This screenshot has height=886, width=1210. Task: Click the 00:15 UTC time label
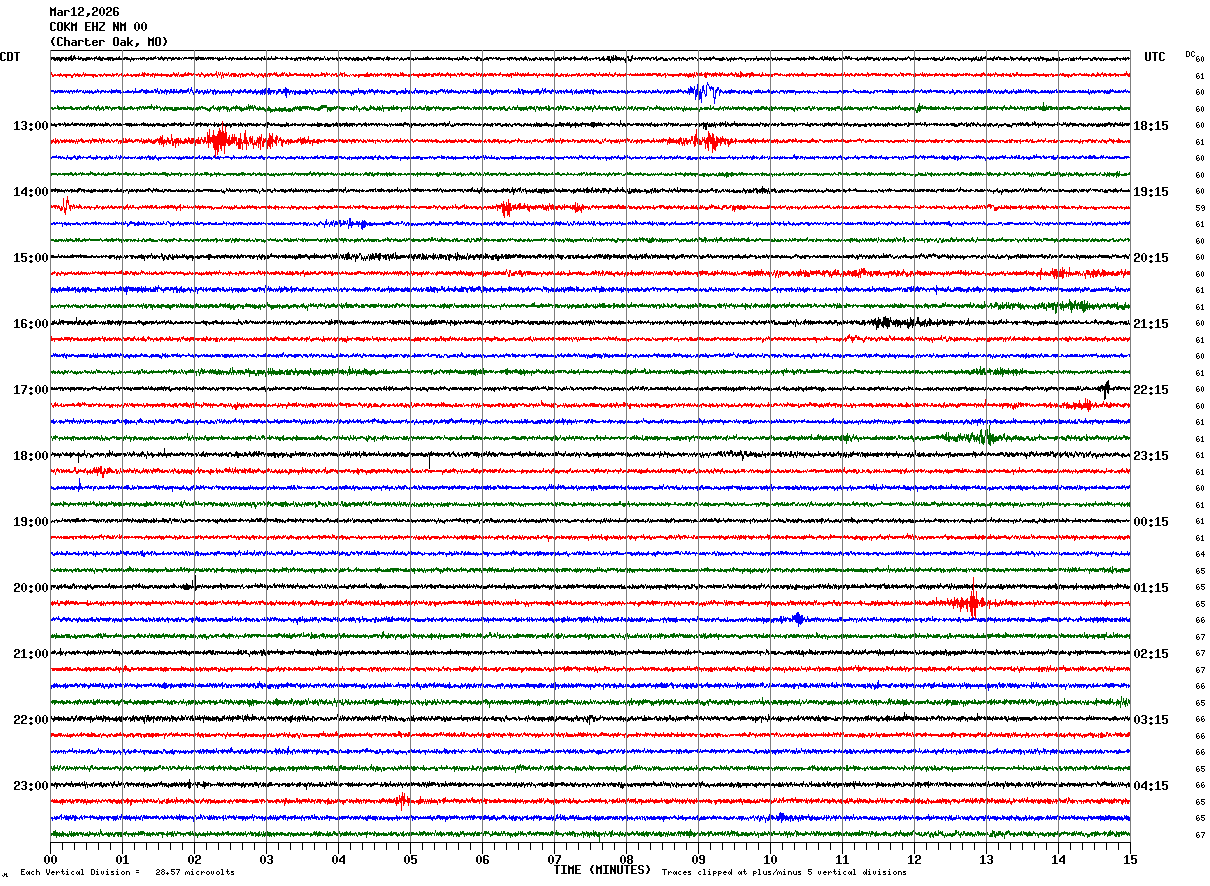1151,521
